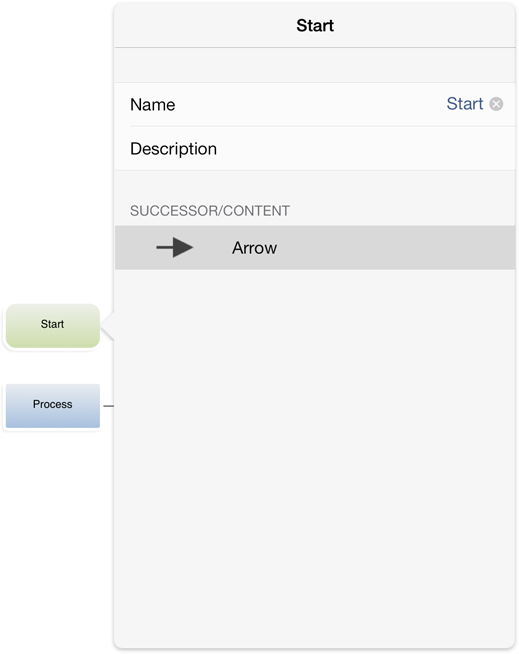Click the "Process" text inside blue node
519x654 pixels.
tap(53, 404)
